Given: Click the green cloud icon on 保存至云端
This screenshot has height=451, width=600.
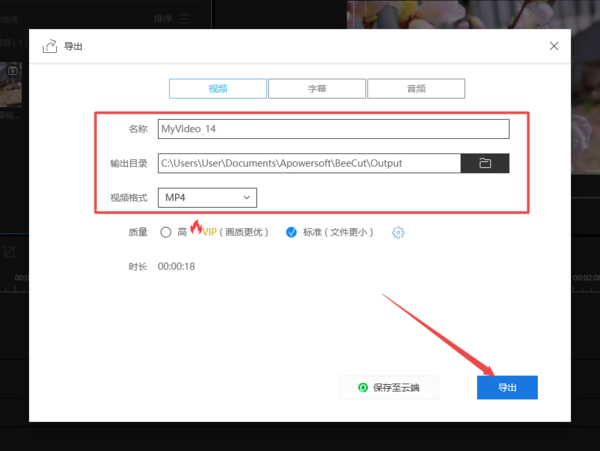Looking at the screenshot, I should pyautogui.click(x=362, y=388).
